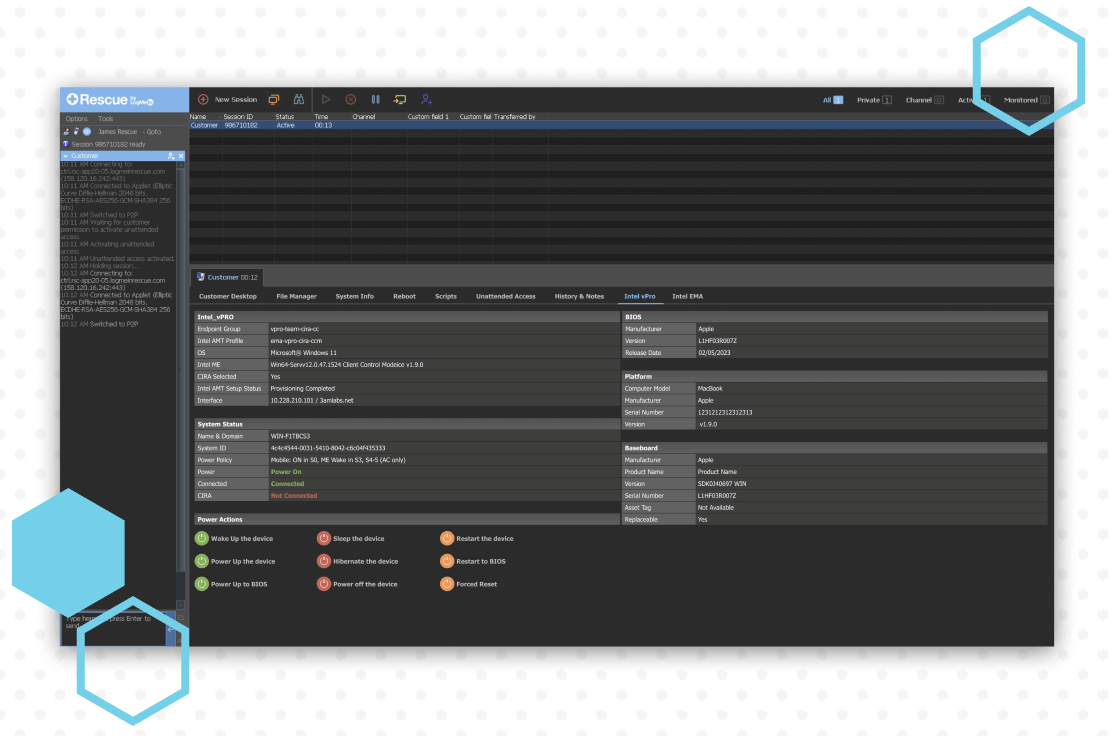Click the transfer session icon
Viewport: 1116px width, 736px height.
click(x=400, y=99)
